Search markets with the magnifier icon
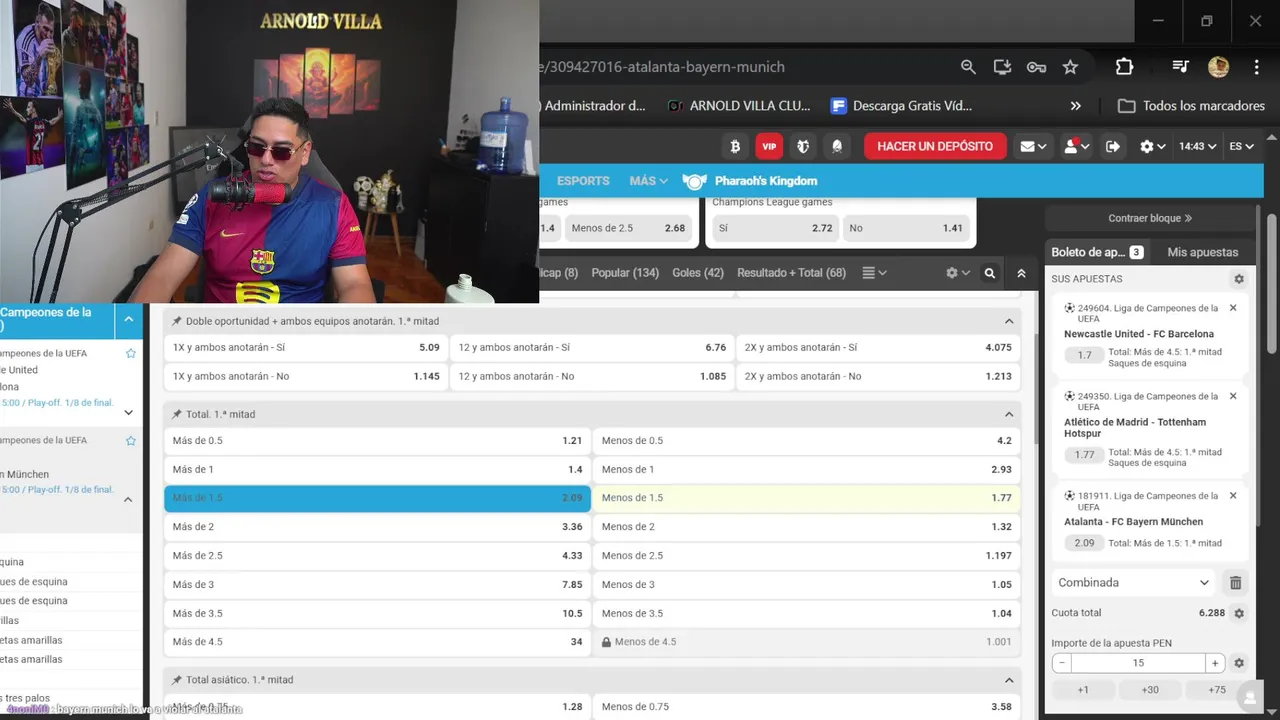The height and width of the screenshot is (720, 1280). coord(990,273)
